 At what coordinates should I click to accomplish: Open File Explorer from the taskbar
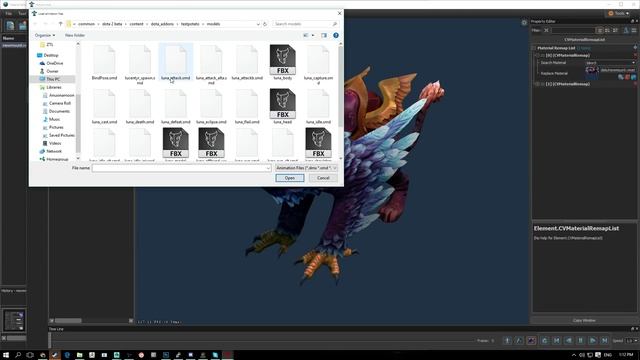80,355
